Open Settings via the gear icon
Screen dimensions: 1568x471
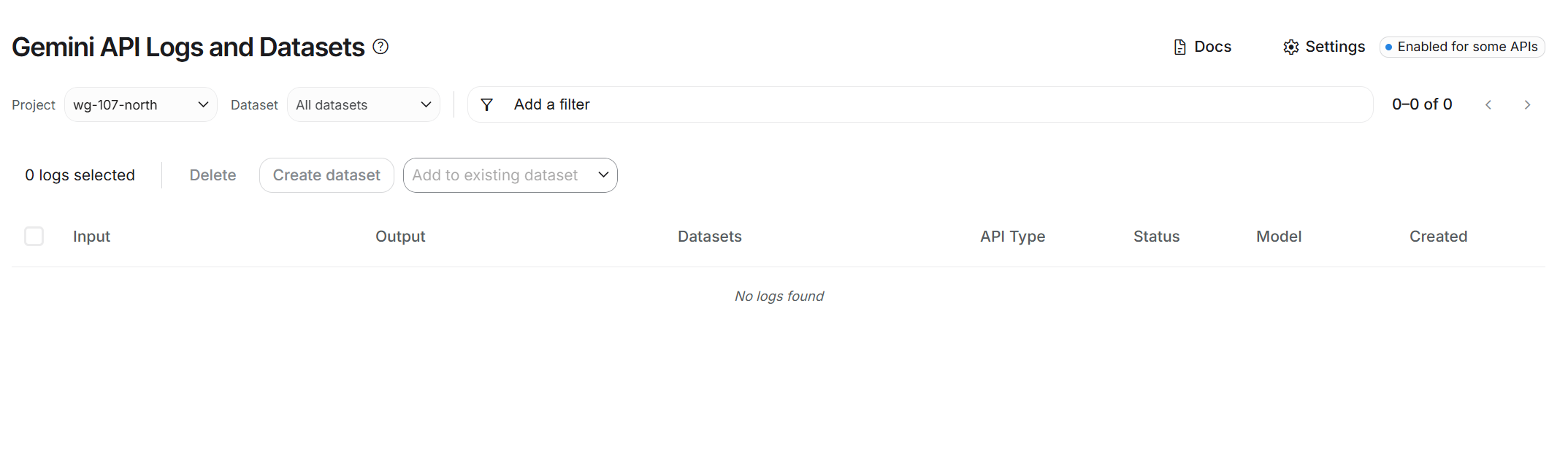(1291, 47)
